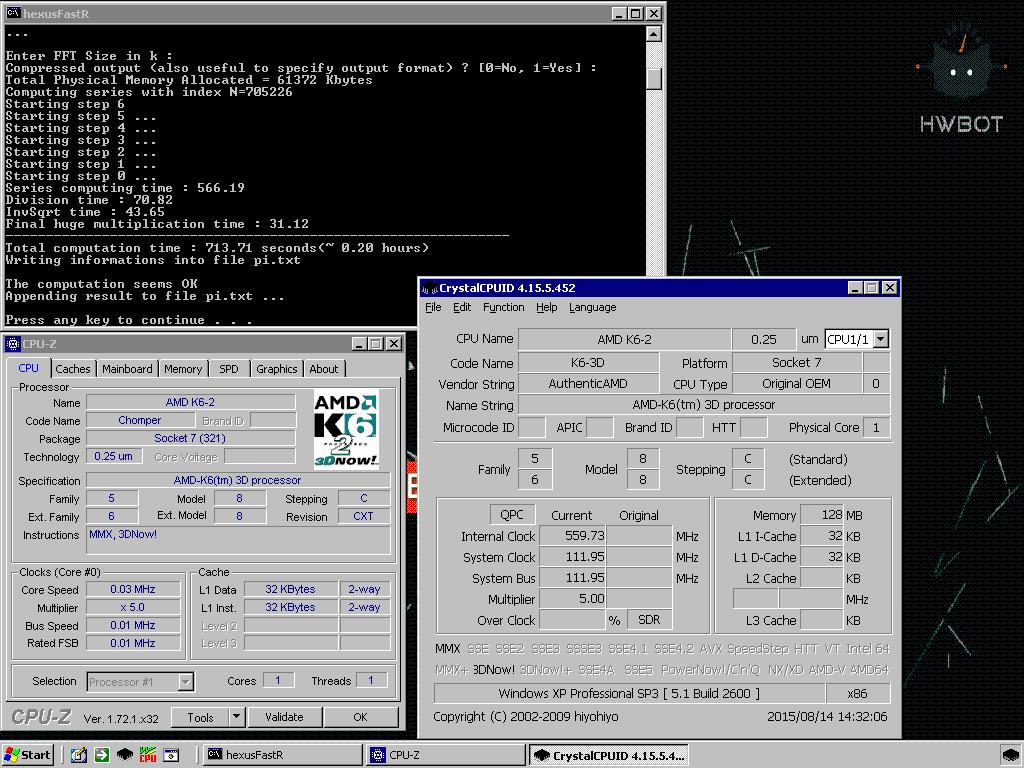Open the Graphics tab in CPU-Z
This screenshot has height=768, width=1024.
pos(276,369)
